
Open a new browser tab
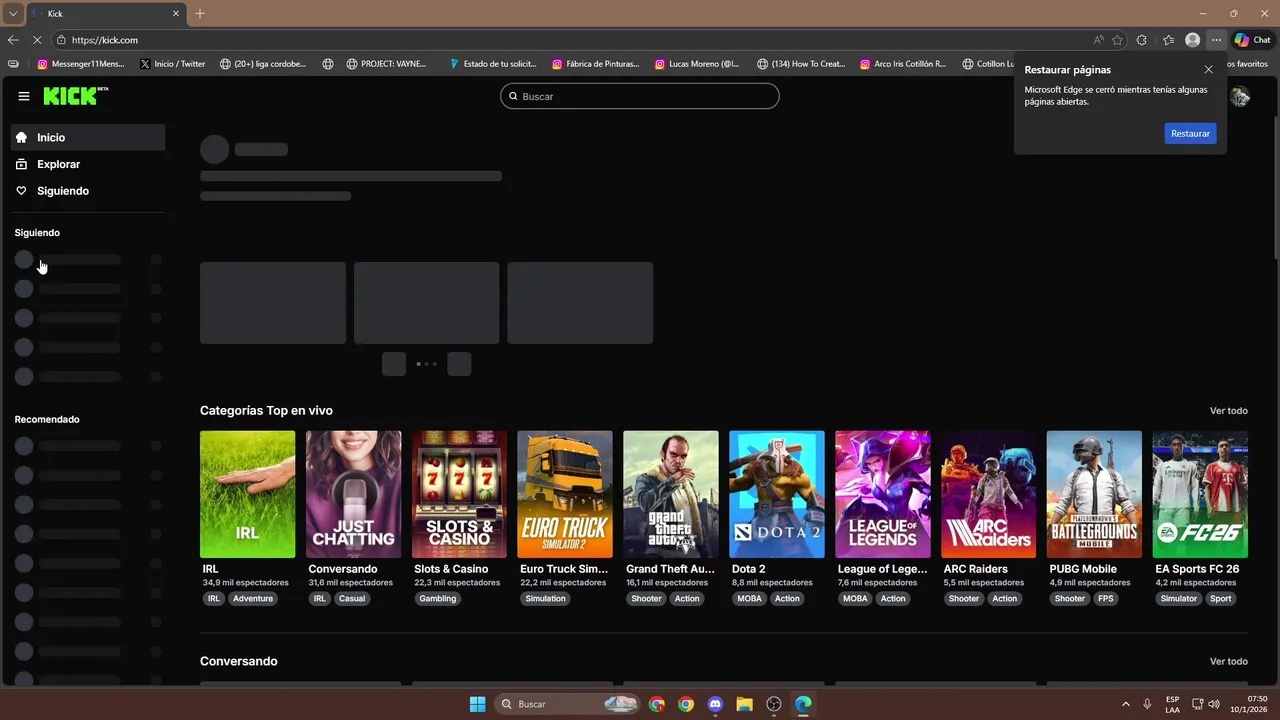tap(200, 13)
